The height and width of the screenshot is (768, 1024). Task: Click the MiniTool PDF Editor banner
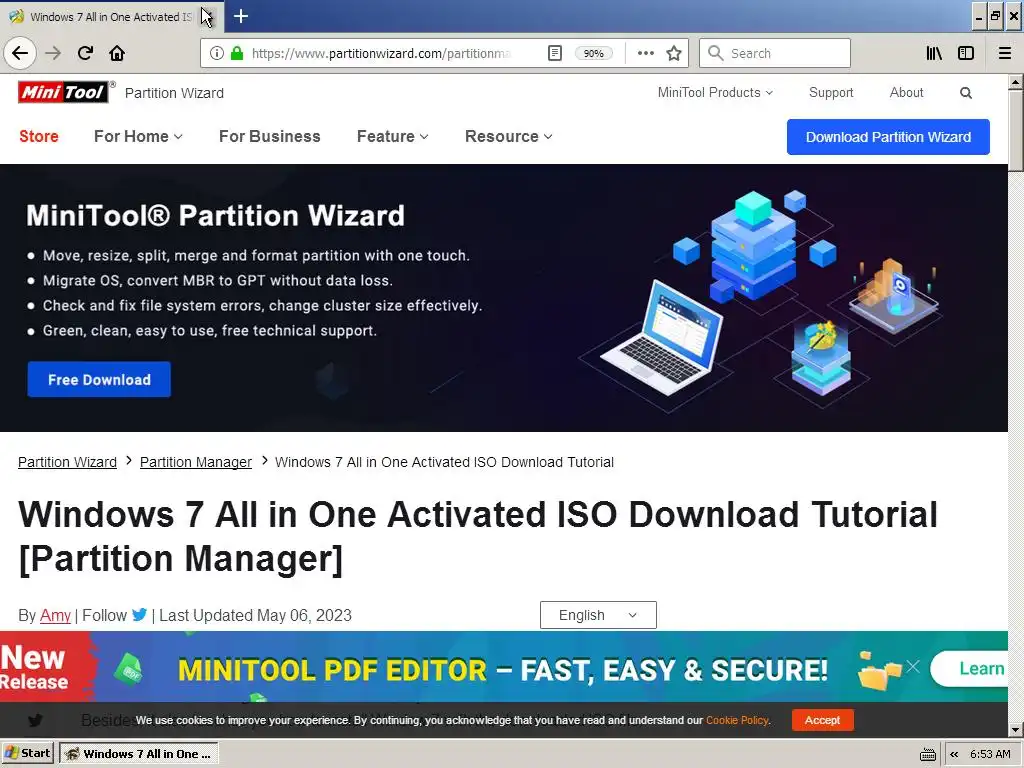click(x=504, y=669)
